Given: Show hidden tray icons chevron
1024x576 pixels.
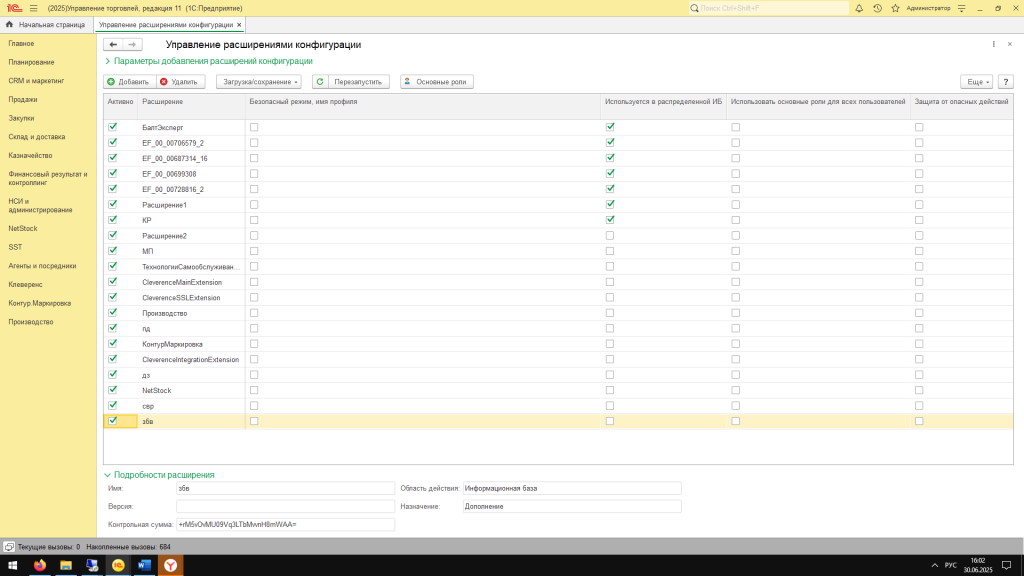Looking at the screenshot, I should pos(935,566).
